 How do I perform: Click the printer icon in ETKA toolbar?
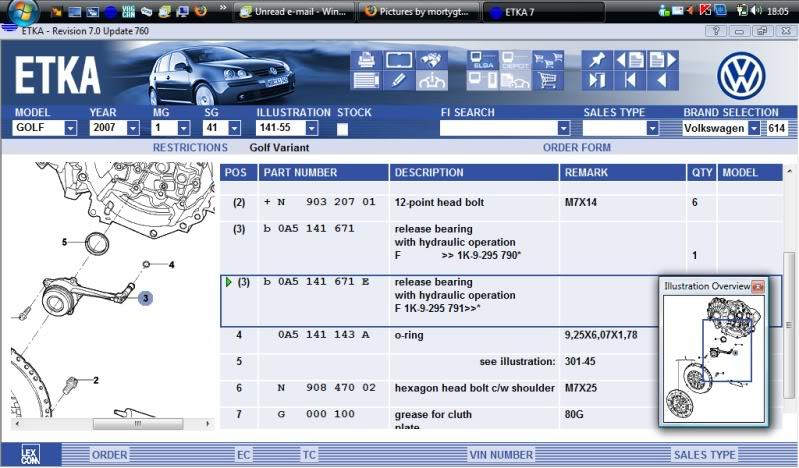(x=366, y=60)
